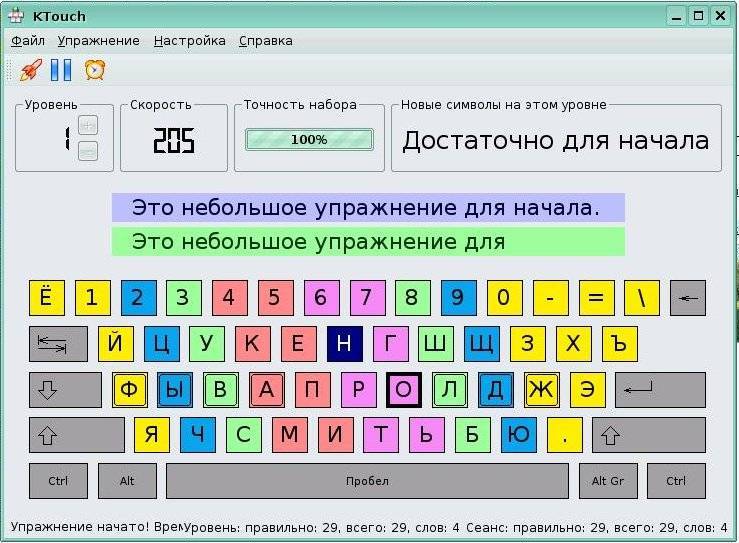
Task: Increase the level with plus stepper
Action: (88, 125)
